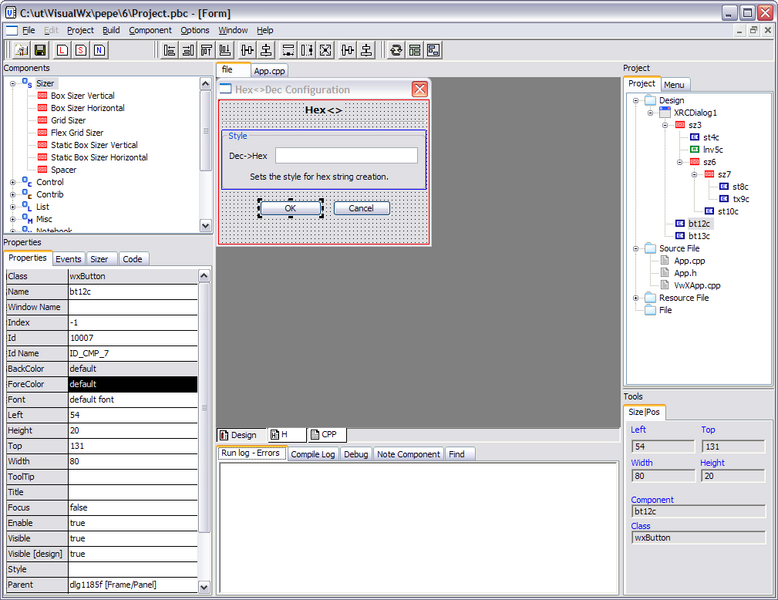Select Static Box Sizer Vertical component
The width and height of the screenshot is (778, 600).
[x=94, y=145]
